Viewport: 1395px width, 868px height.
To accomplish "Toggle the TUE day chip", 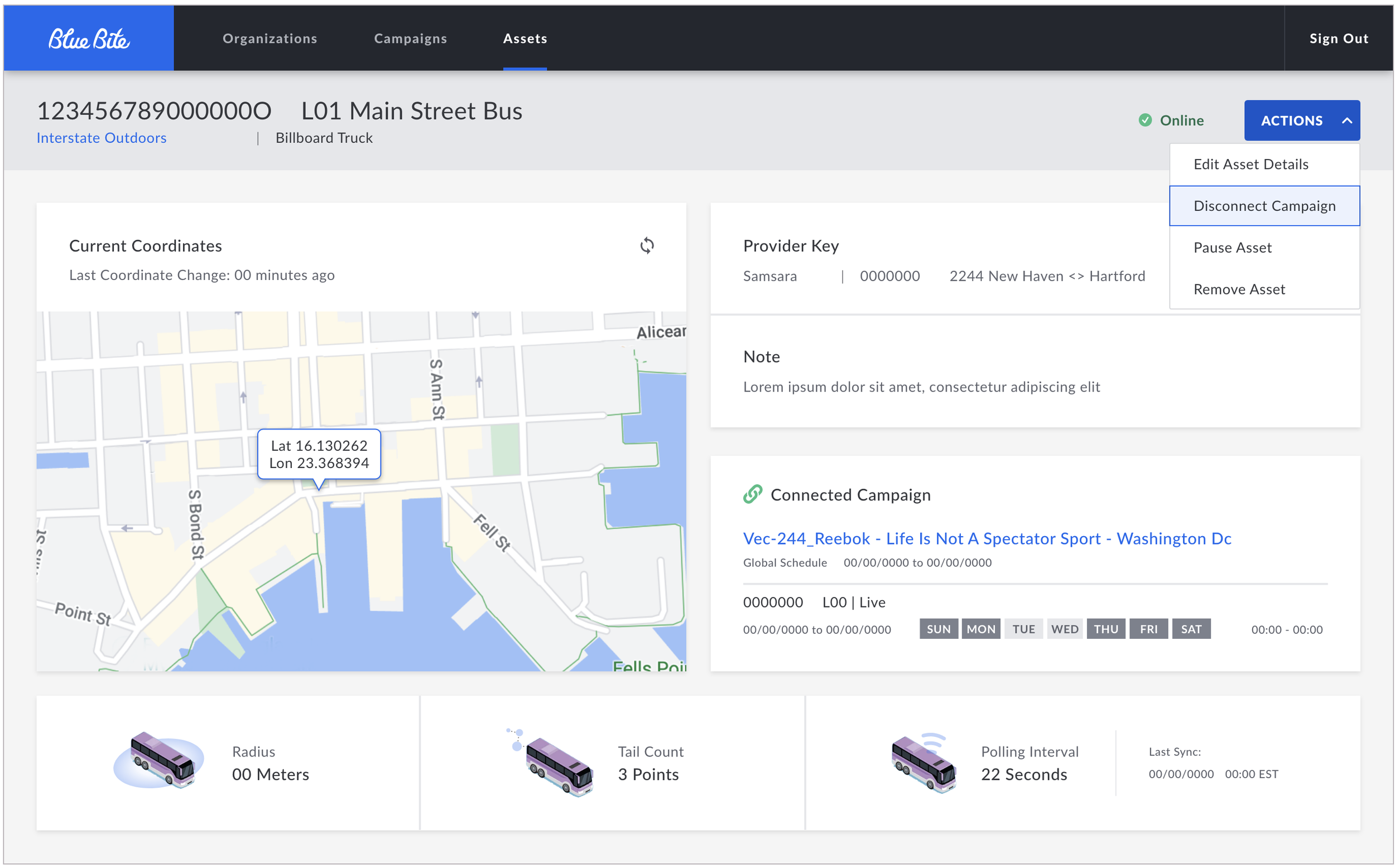I will pos(1022,629).
